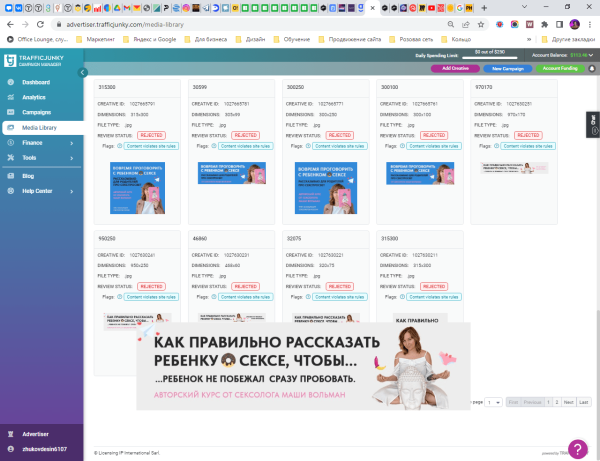Open the 30599 banner thumbnail
The width and height of the screenshot is (600, 461).
click(232, 173)
